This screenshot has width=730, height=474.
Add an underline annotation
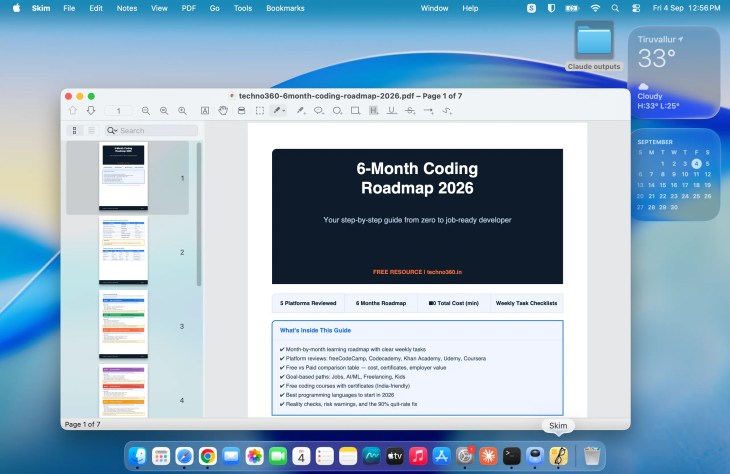point(392,111)
